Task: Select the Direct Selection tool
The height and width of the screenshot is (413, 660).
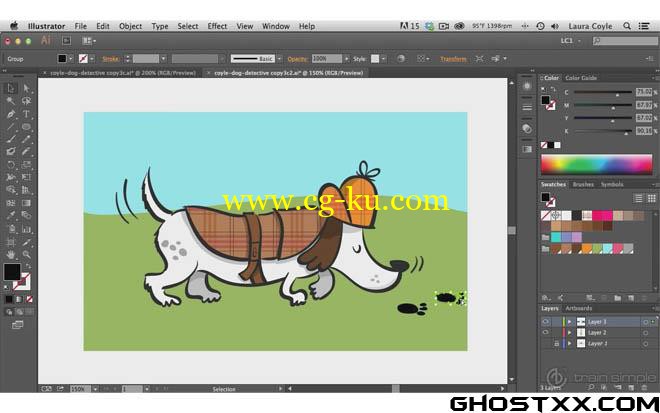Action: click(x=27, y=88)
